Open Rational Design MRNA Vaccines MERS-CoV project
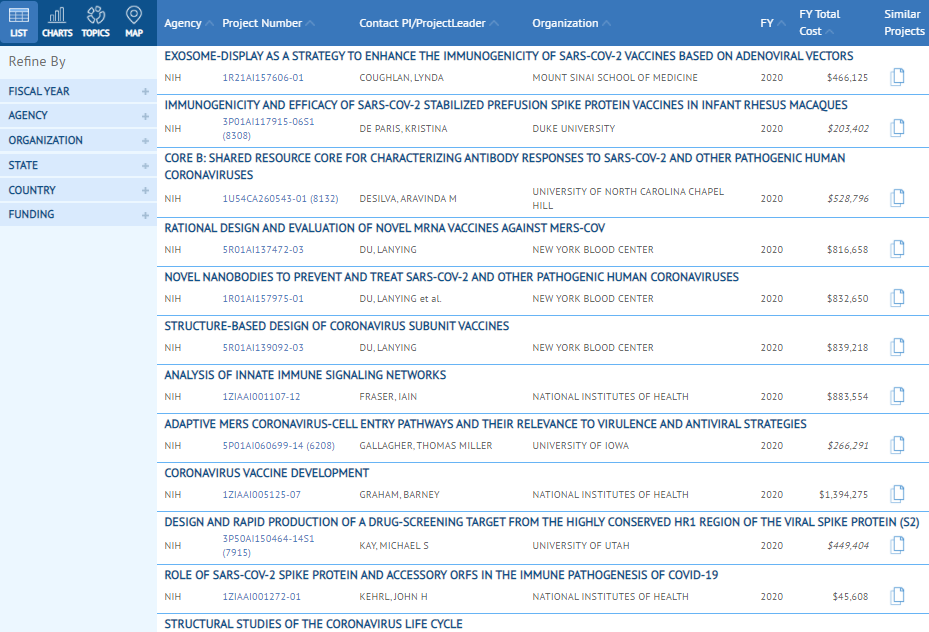This screenshot has width=929, height=632. click(385, 228)
